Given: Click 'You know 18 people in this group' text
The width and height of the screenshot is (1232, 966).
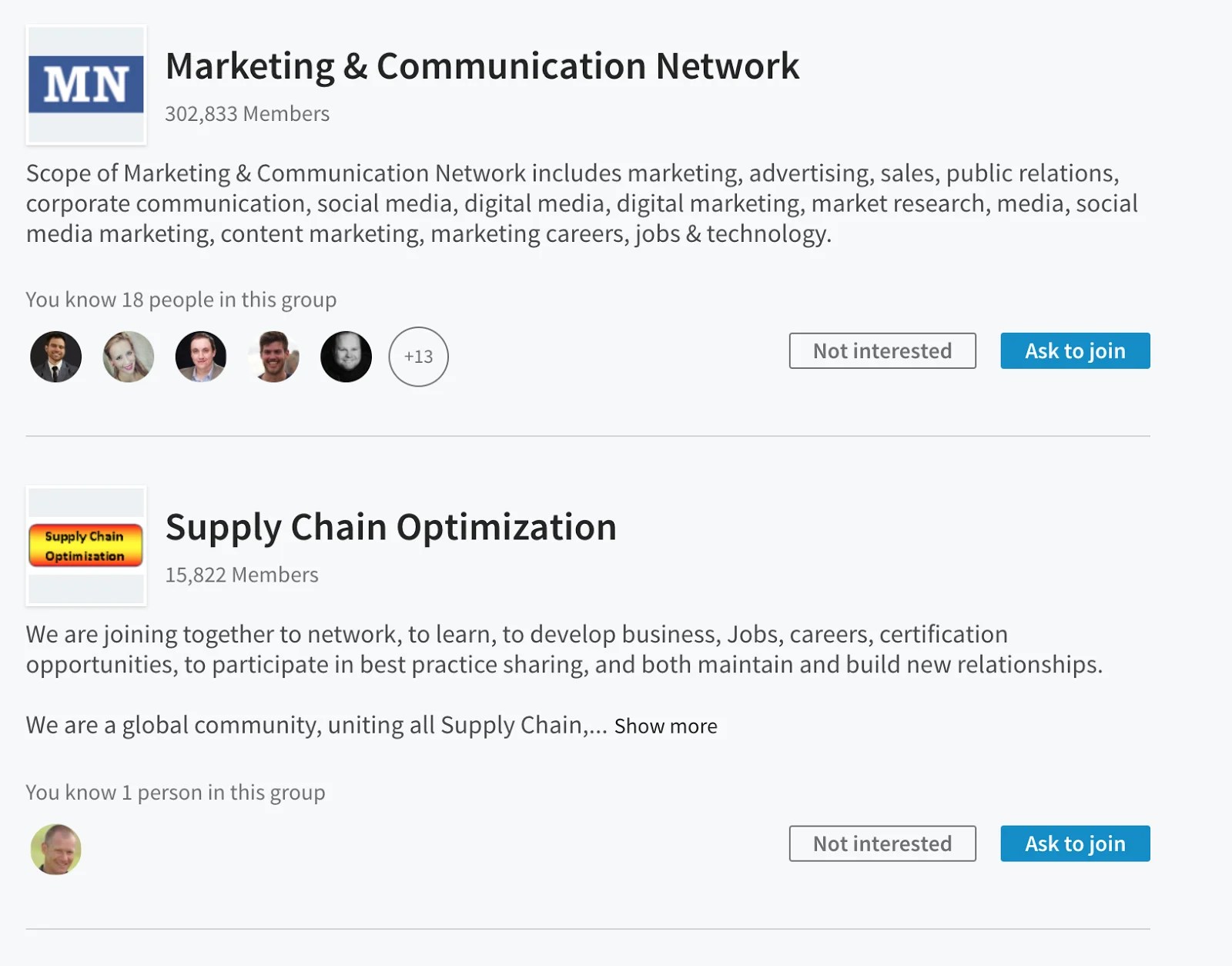Looking at the screenshot, I should (x=181, y=300).
